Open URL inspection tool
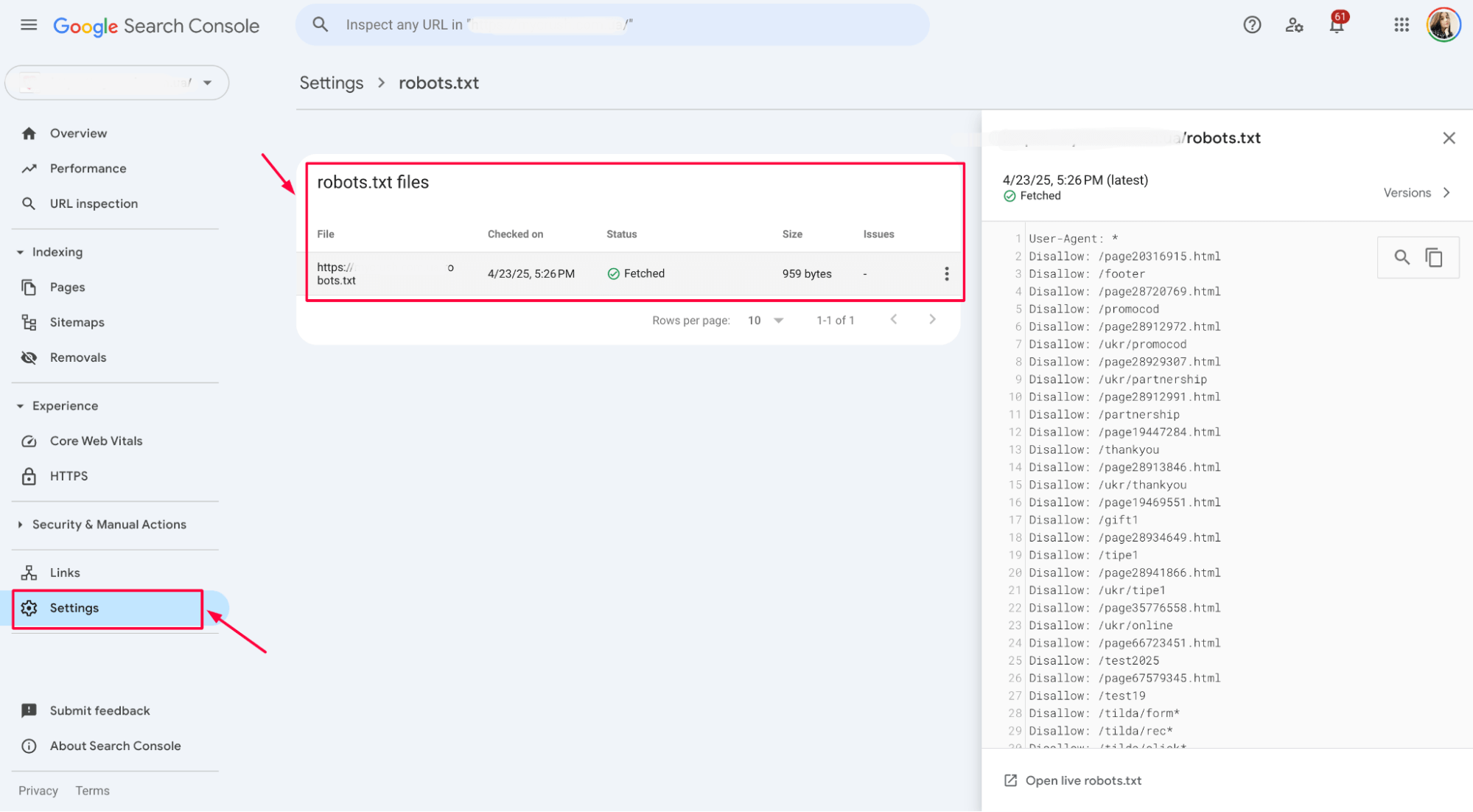Viewport: 1473px width, 812px height. click(x=94, y=204)
